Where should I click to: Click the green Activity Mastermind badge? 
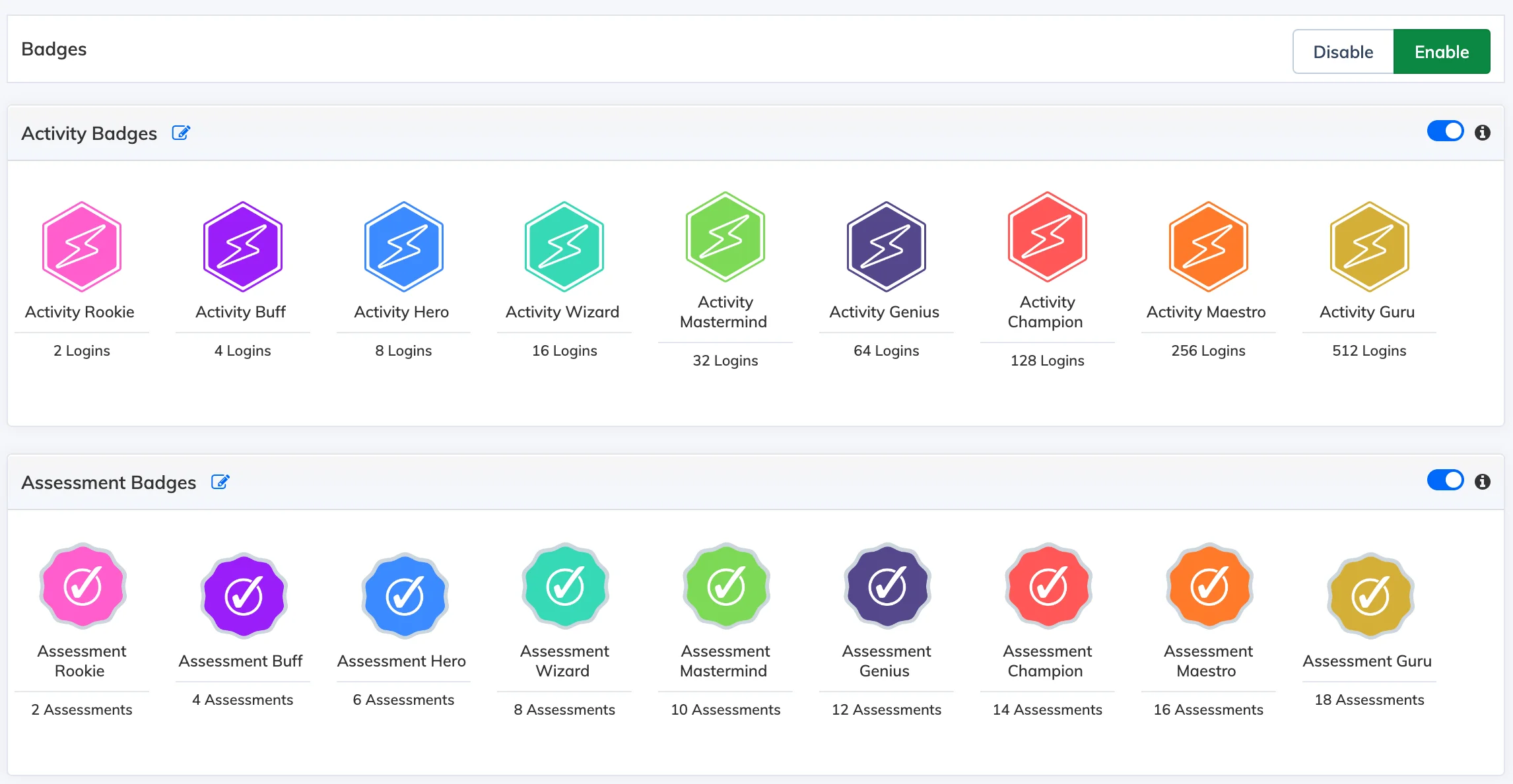pyautogui.click(x=725, y=237)
